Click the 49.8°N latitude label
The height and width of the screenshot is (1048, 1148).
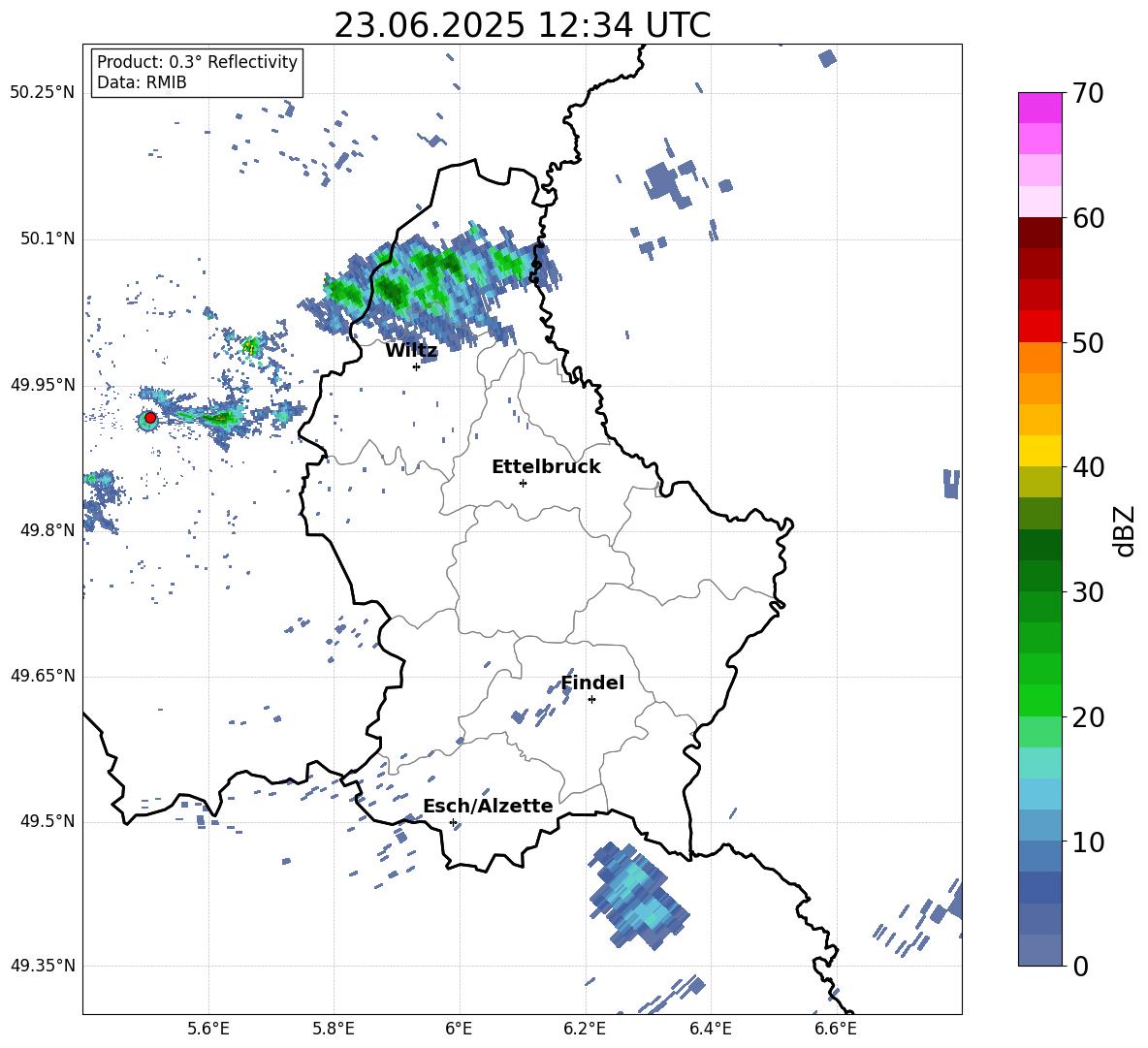48,530
